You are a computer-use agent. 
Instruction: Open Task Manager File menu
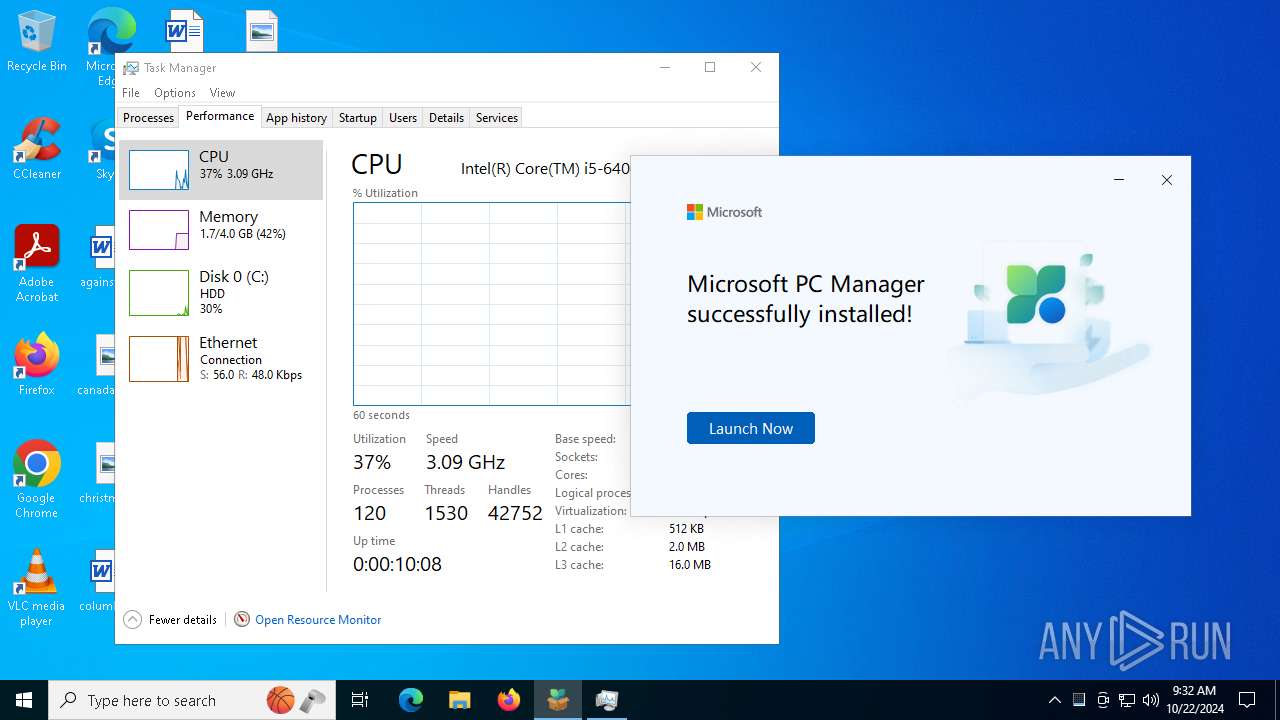click(131, 93)
